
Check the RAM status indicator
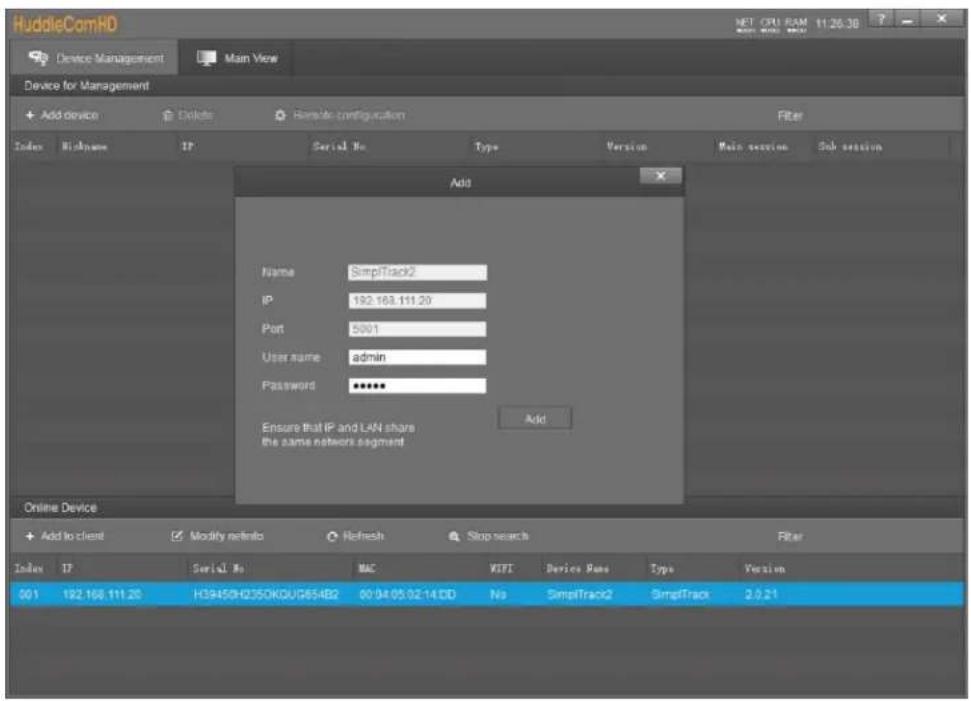pos(796,24)
